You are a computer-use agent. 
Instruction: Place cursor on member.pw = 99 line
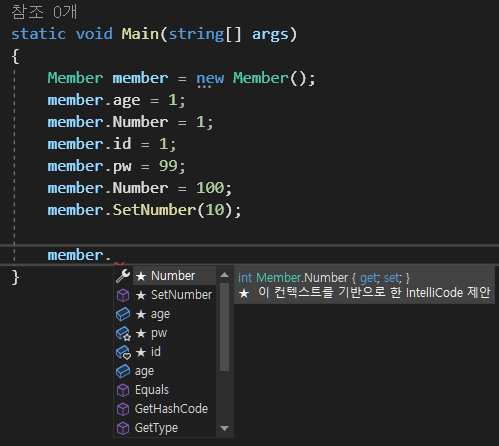(x=116, y=166)
